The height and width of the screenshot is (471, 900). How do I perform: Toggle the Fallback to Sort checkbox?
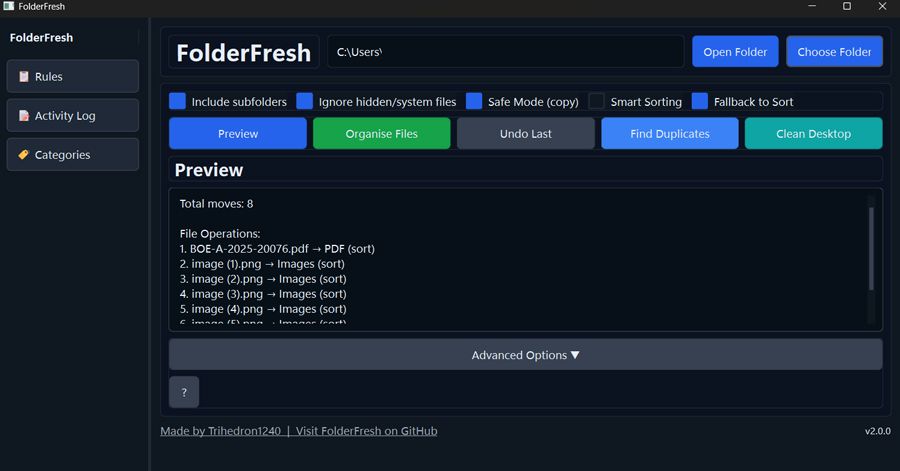pos(700,101)
